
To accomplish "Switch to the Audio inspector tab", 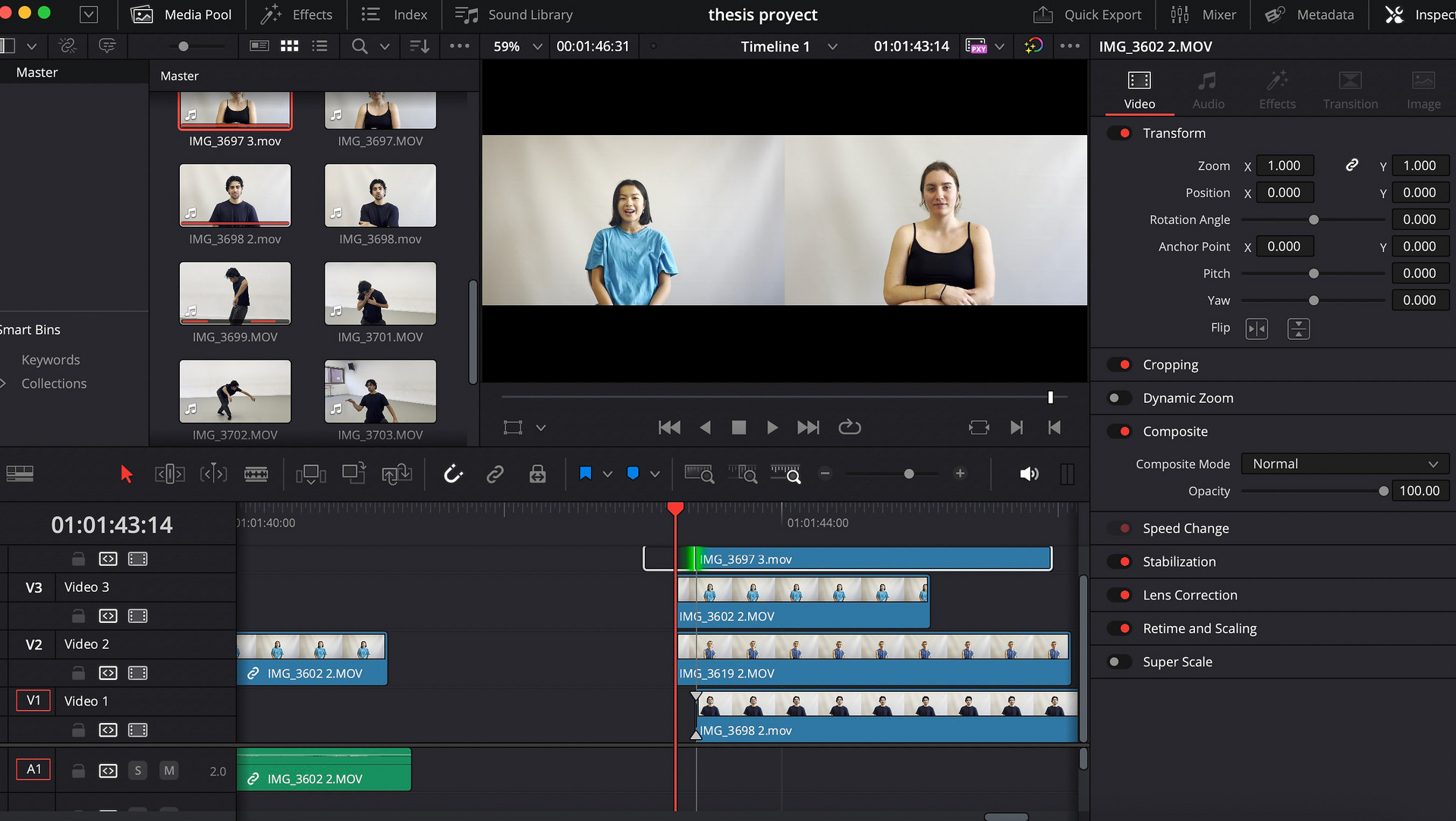I will pos(1208,90).
